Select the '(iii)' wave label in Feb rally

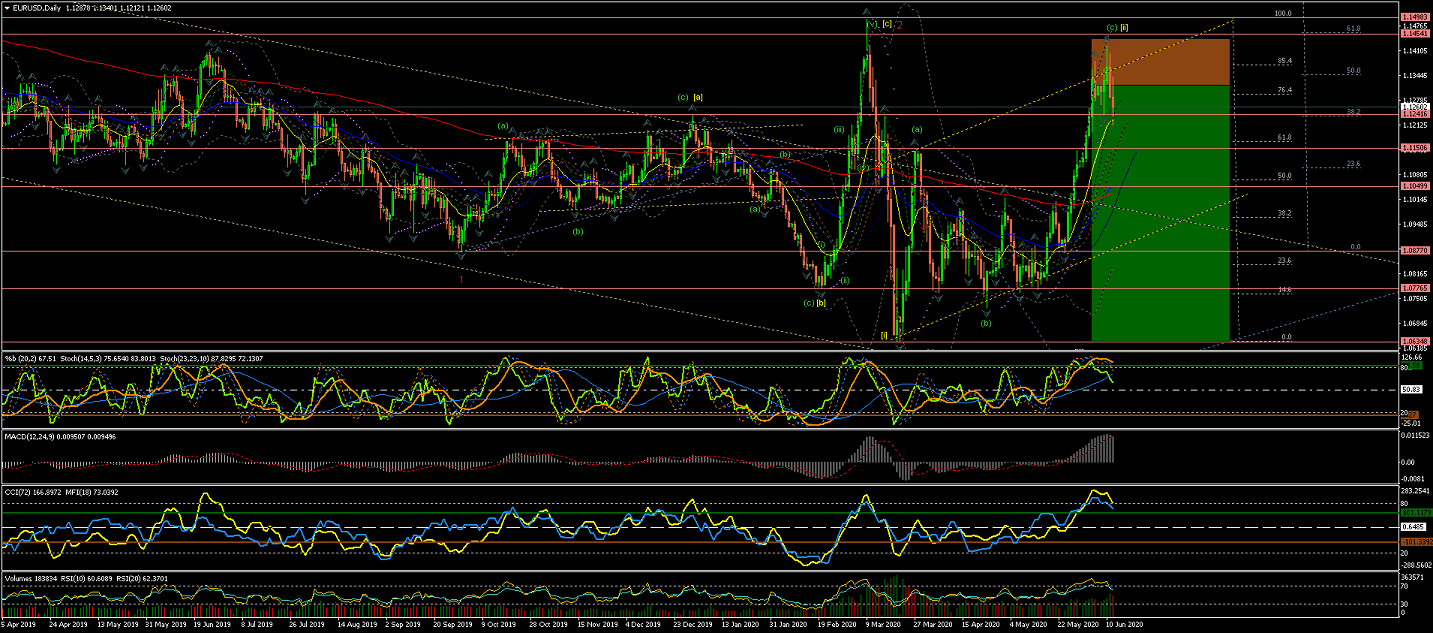[840, 129]
